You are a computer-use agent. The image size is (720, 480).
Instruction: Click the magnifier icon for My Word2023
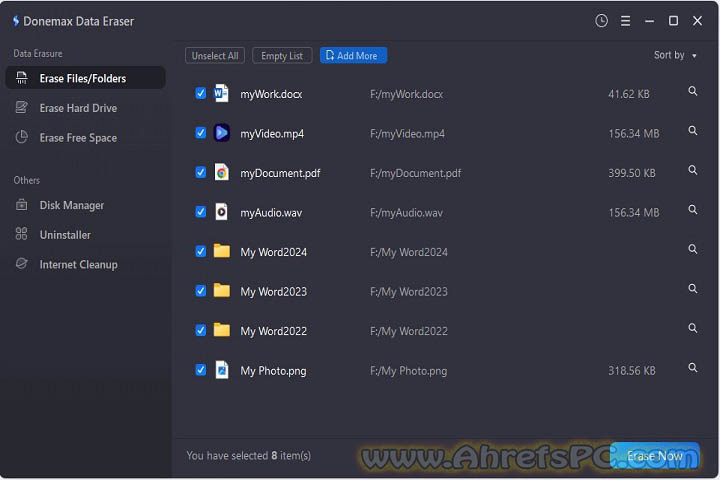(692, 288)
